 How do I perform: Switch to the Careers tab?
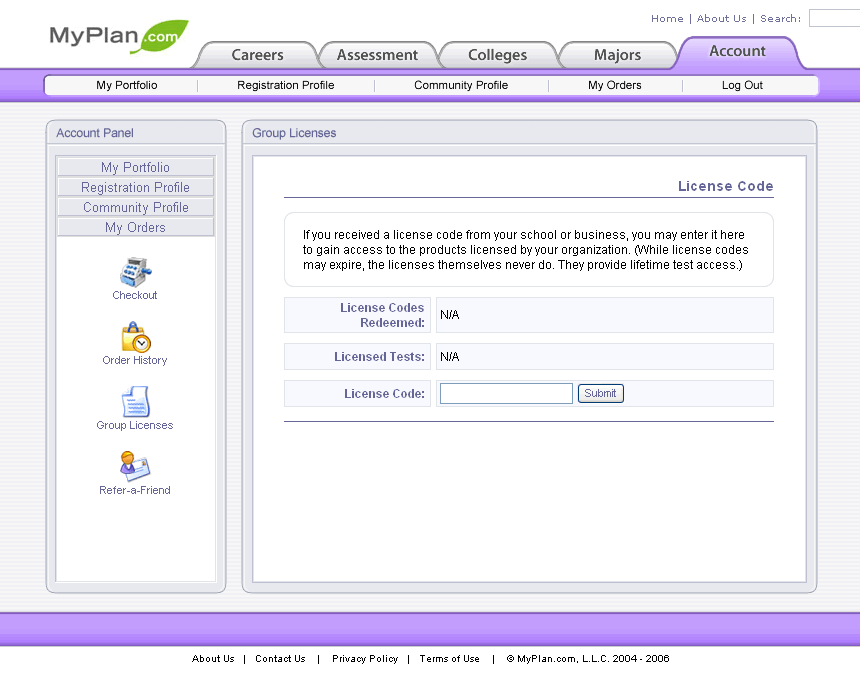257,55
